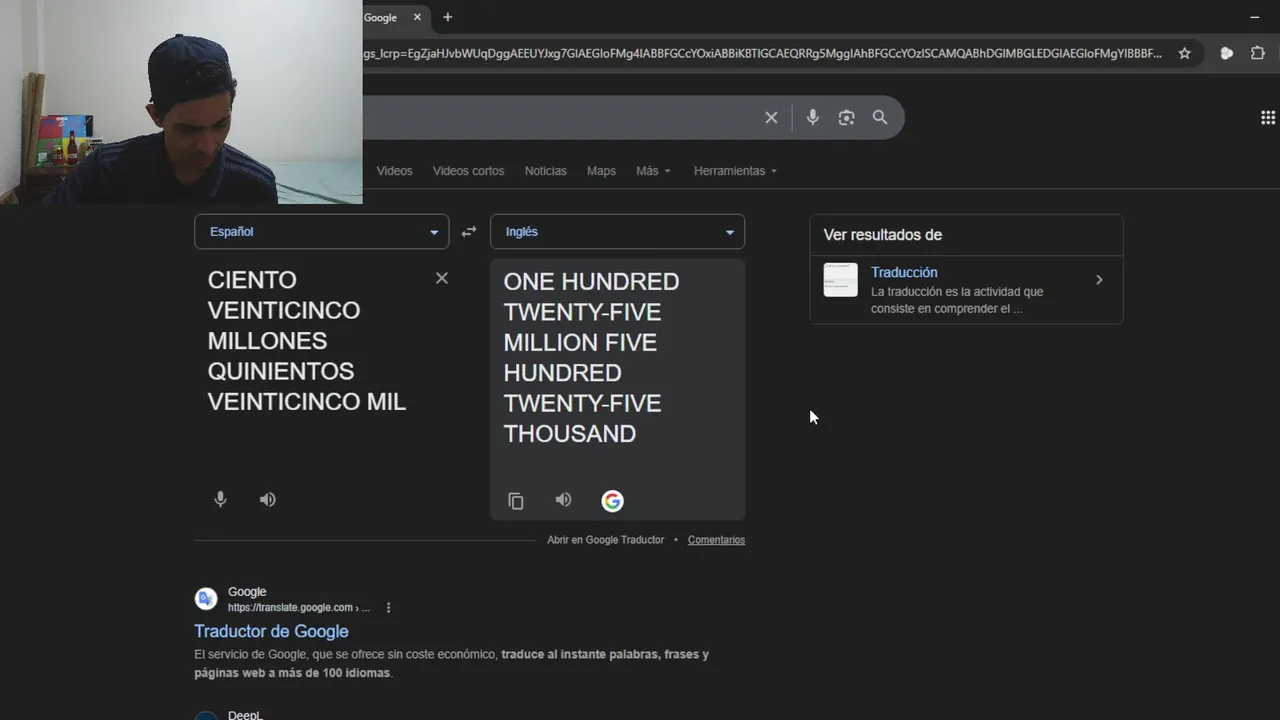Open the Traducción result link
The width and height of the screenshot is (1280, 720).
point(904,272)
